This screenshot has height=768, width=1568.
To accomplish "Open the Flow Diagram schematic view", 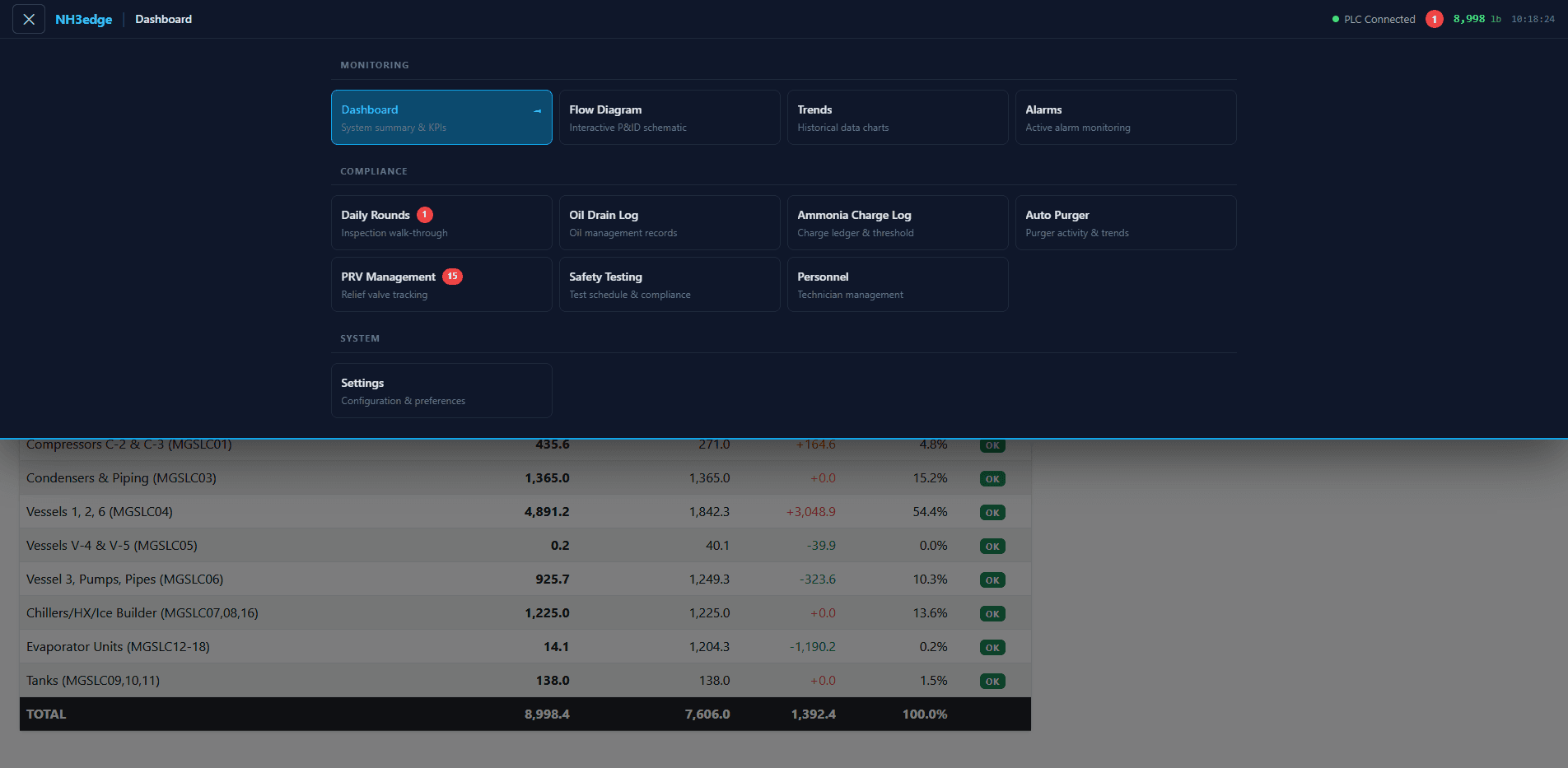I will pos(669,117).
